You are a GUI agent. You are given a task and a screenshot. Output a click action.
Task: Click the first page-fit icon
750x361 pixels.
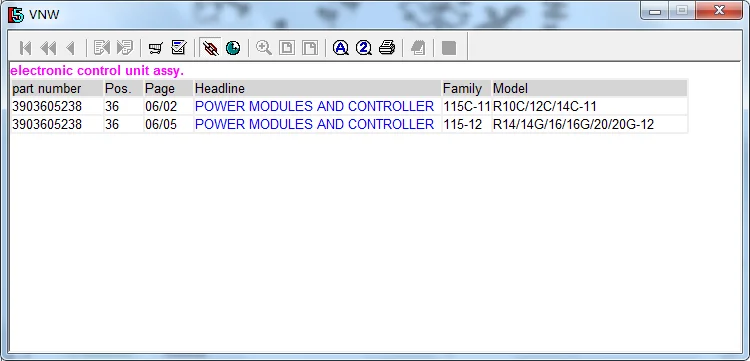point(287,48)
